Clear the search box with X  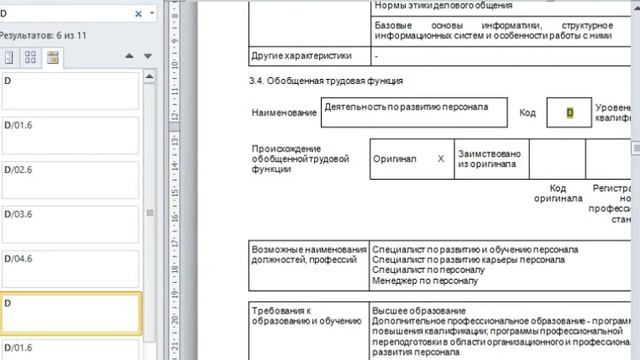click(138, 13)
